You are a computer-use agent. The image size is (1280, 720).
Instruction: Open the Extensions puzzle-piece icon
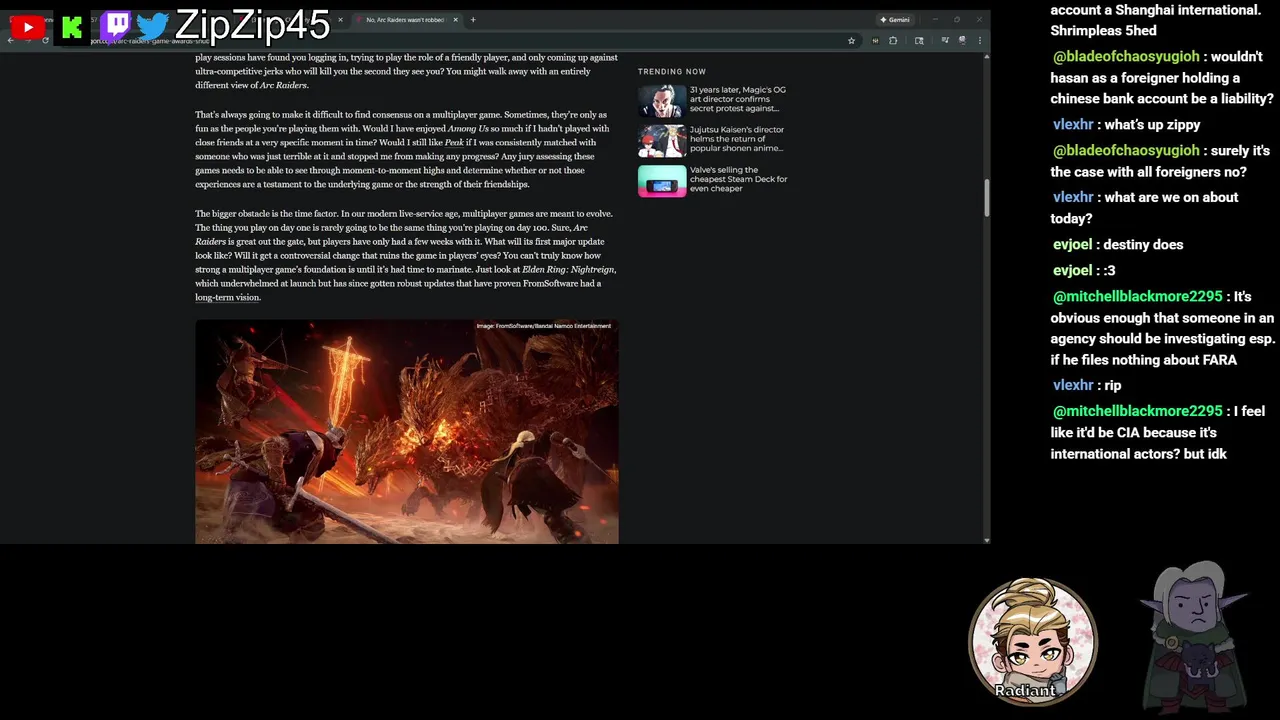[x=892, y=41]
